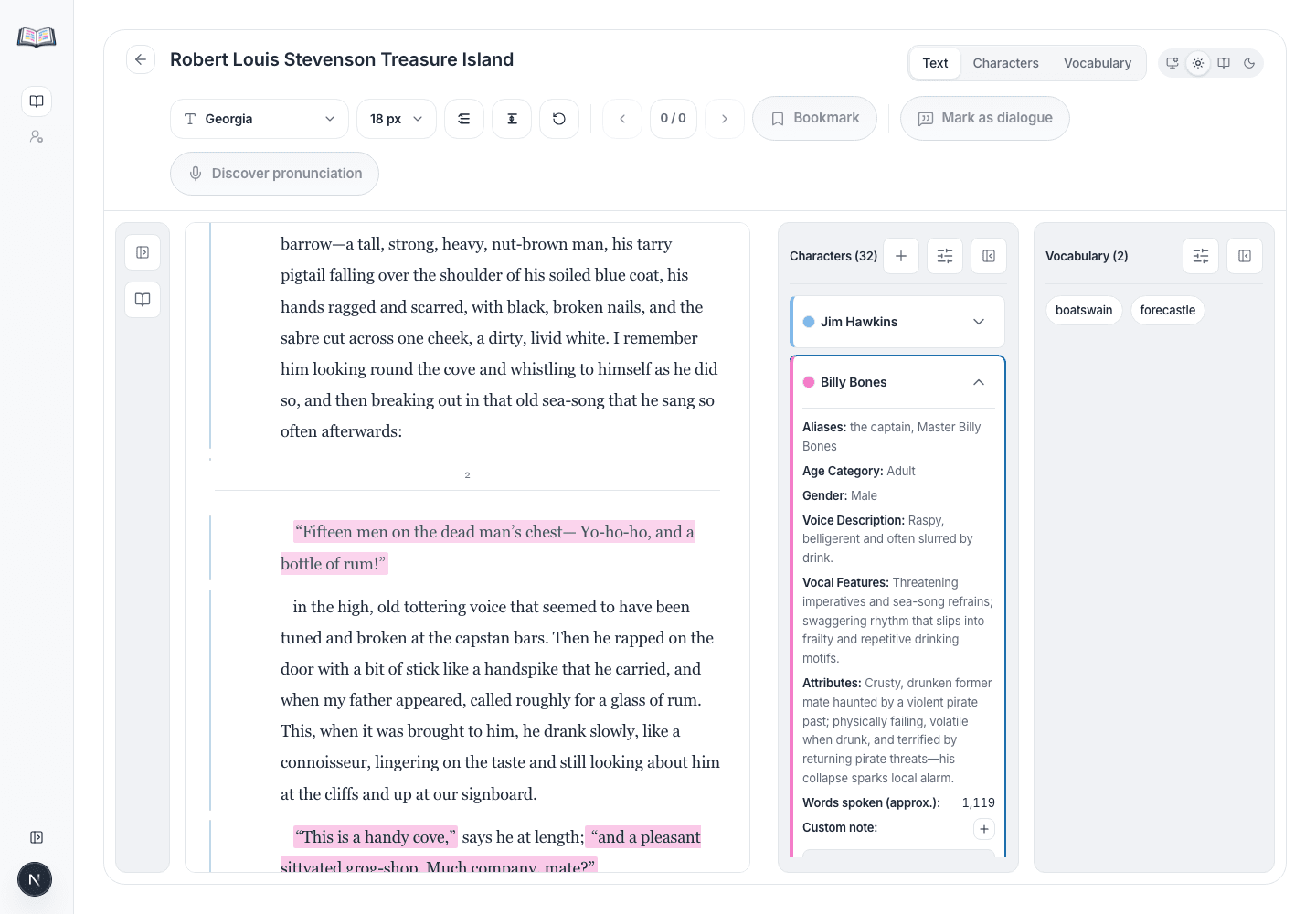Screen dimensions: 1316x914
Task: Select dark theme mode
Action: click(x=1249, y=63)
